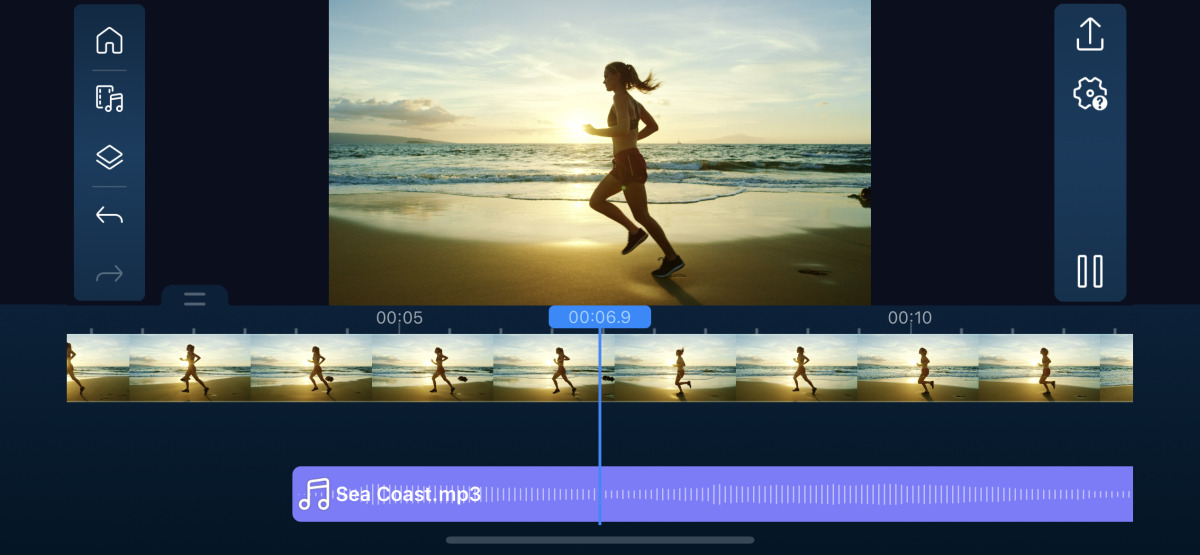Undo the last edit
The width and height of the screenshot is (1200, 555).
(109, 215)
